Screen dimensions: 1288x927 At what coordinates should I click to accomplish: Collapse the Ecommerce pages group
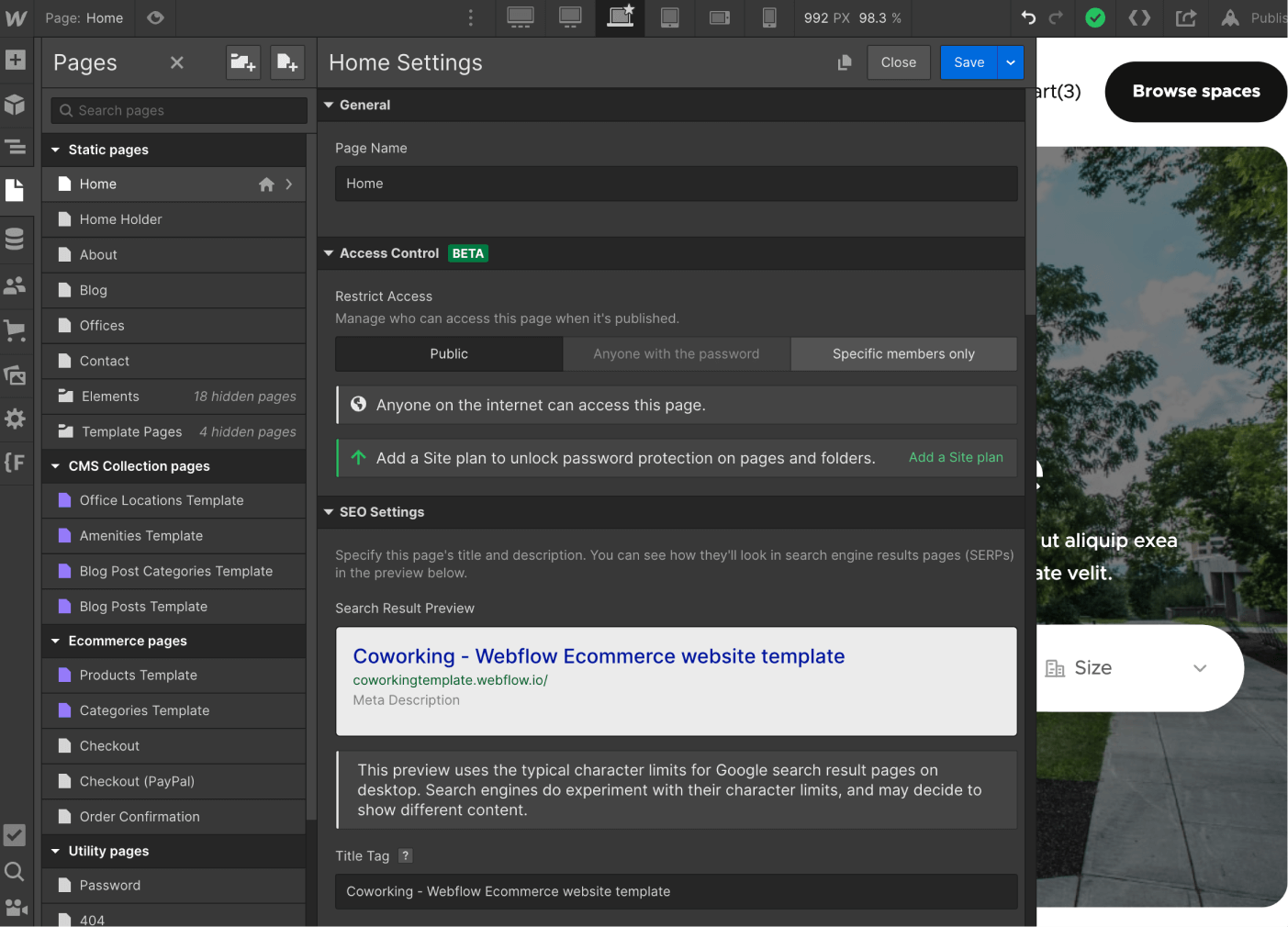point(56,641)
